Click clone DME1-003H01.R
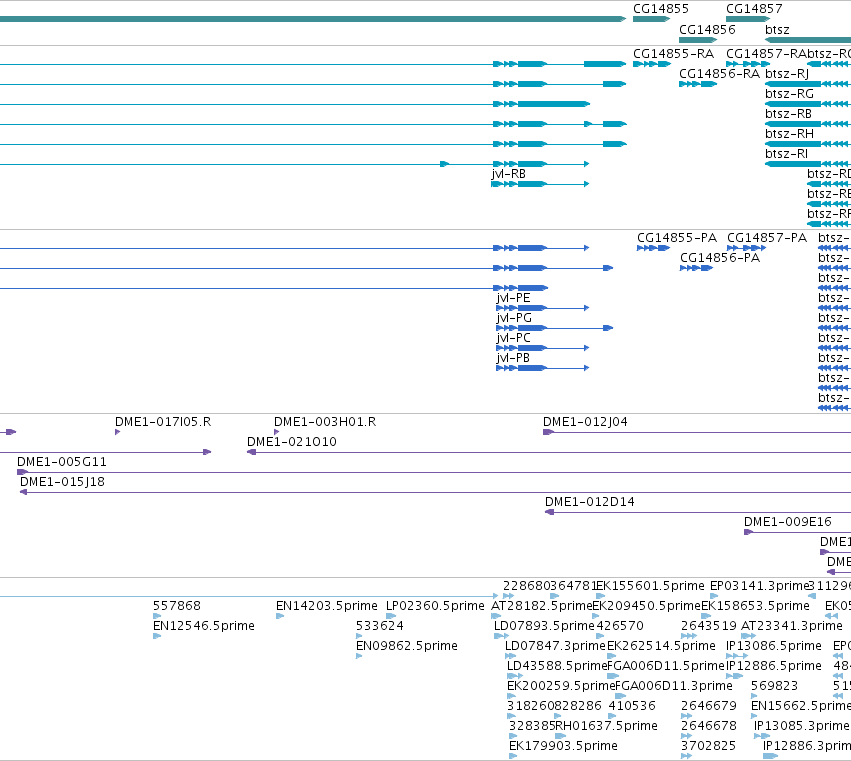Screen dimensions: 851x761 [x=325, y=422]
